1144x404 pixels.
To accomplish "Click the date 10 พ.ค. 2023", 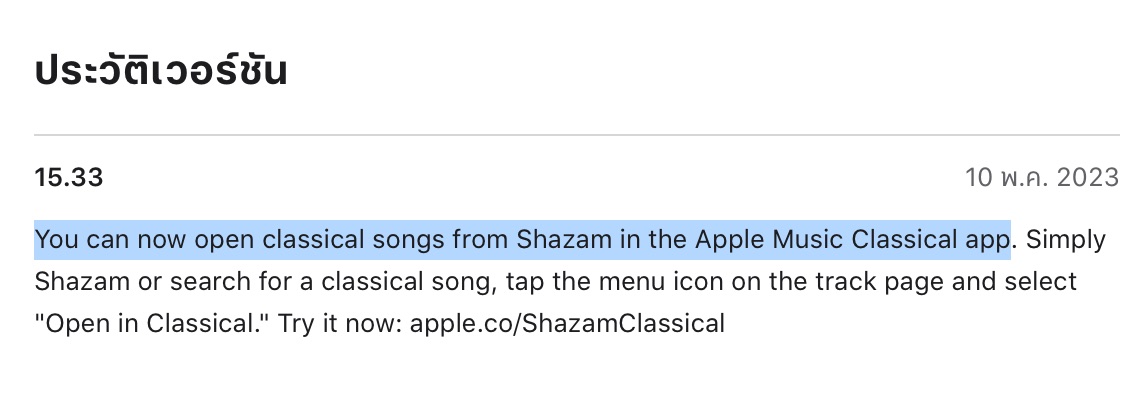I will tap(1041, 178).
